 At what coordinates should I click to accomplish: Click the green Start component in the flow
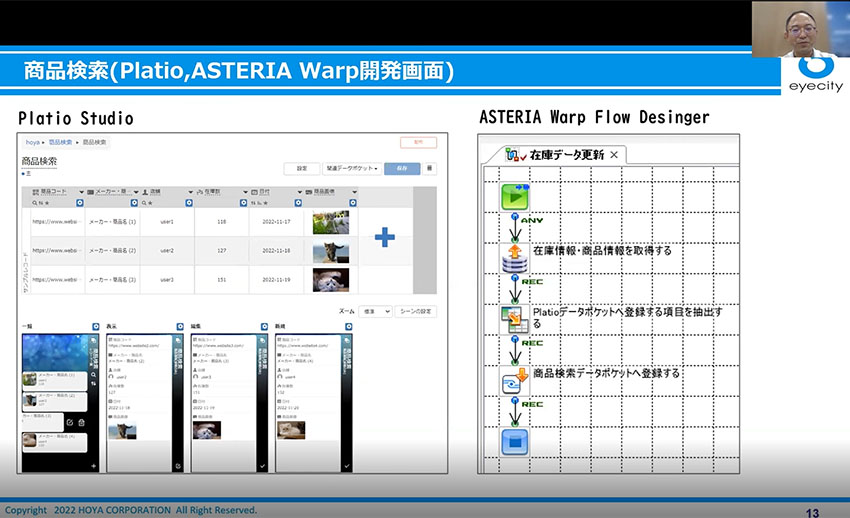pyautogui.click(x=514, y=197)
